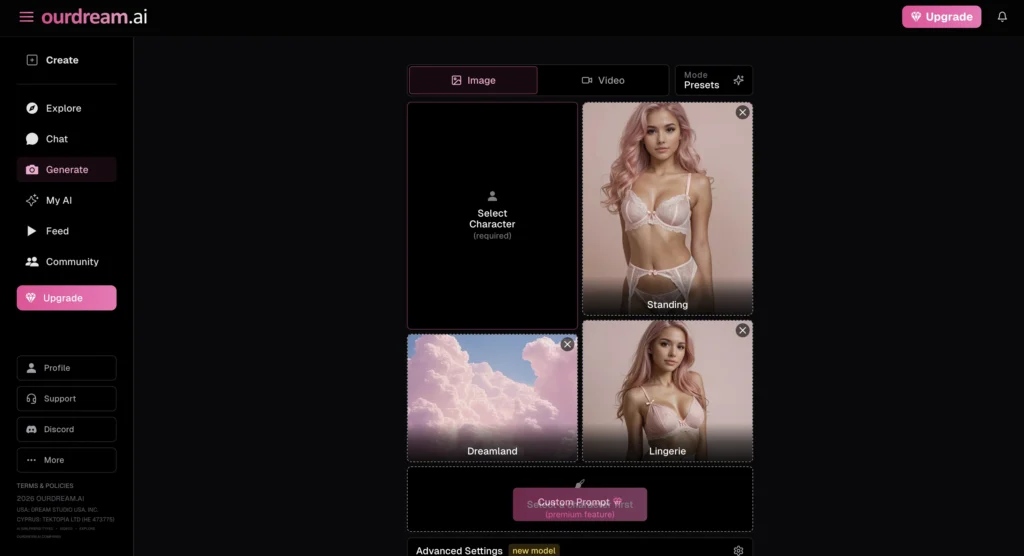The image size is (1024, 556).
Task: Click the Terms & Policies link
Action: click(x=45, y=486)
